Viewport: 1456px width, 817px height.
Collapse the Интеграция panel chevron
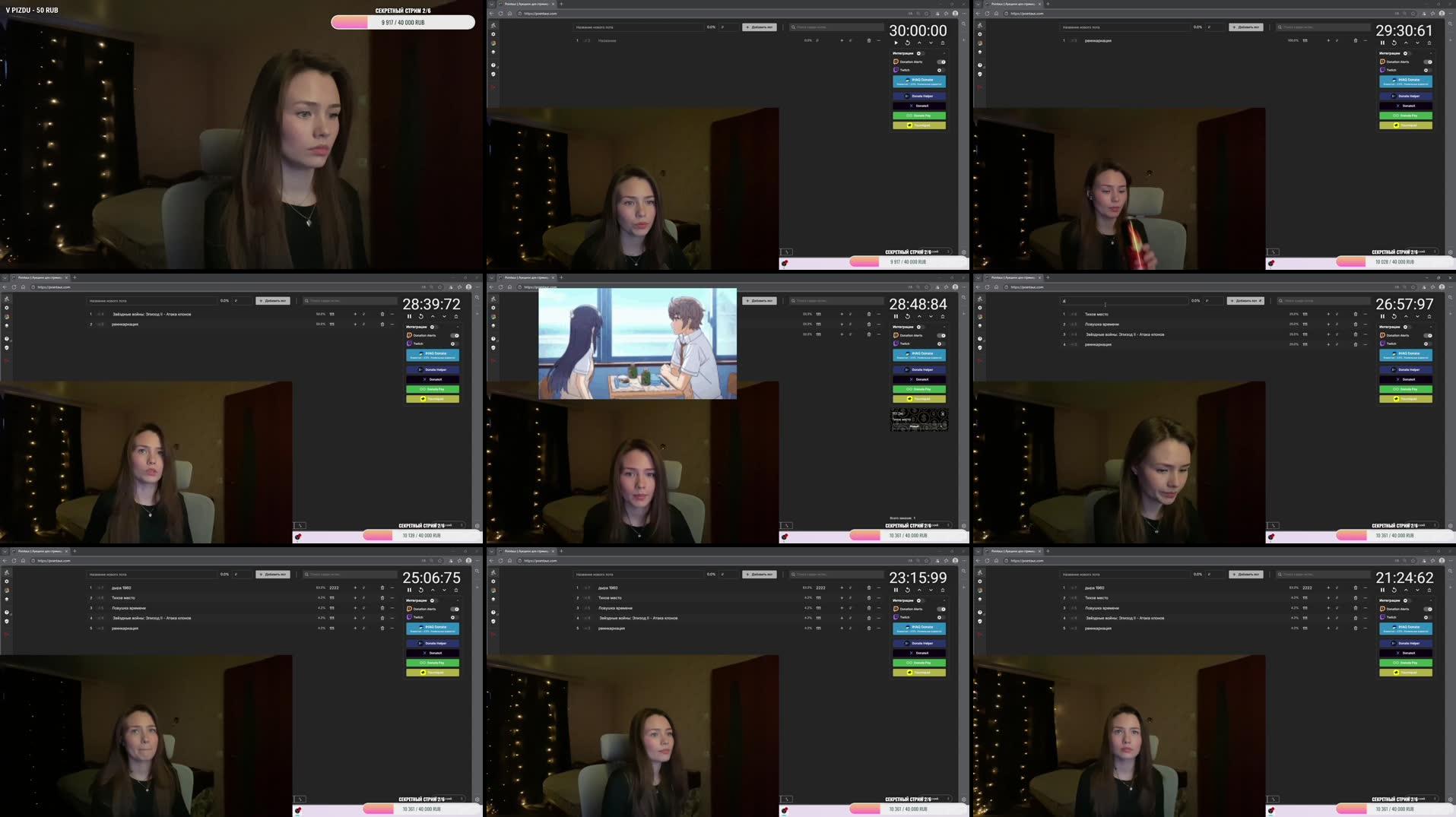click(x=944, y=53)
